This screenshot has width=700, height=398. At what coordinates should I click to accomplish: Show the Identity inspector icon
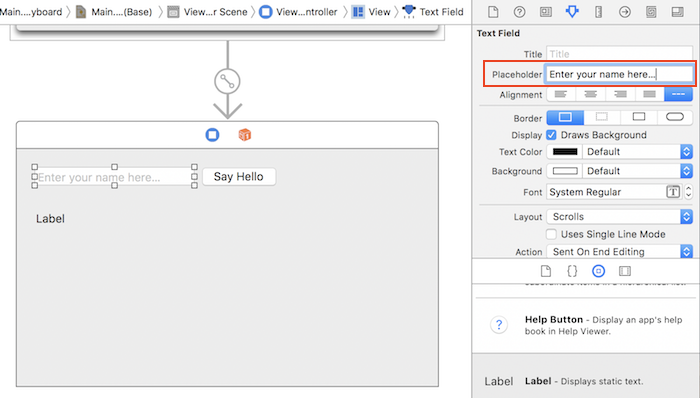click(546, 12)
